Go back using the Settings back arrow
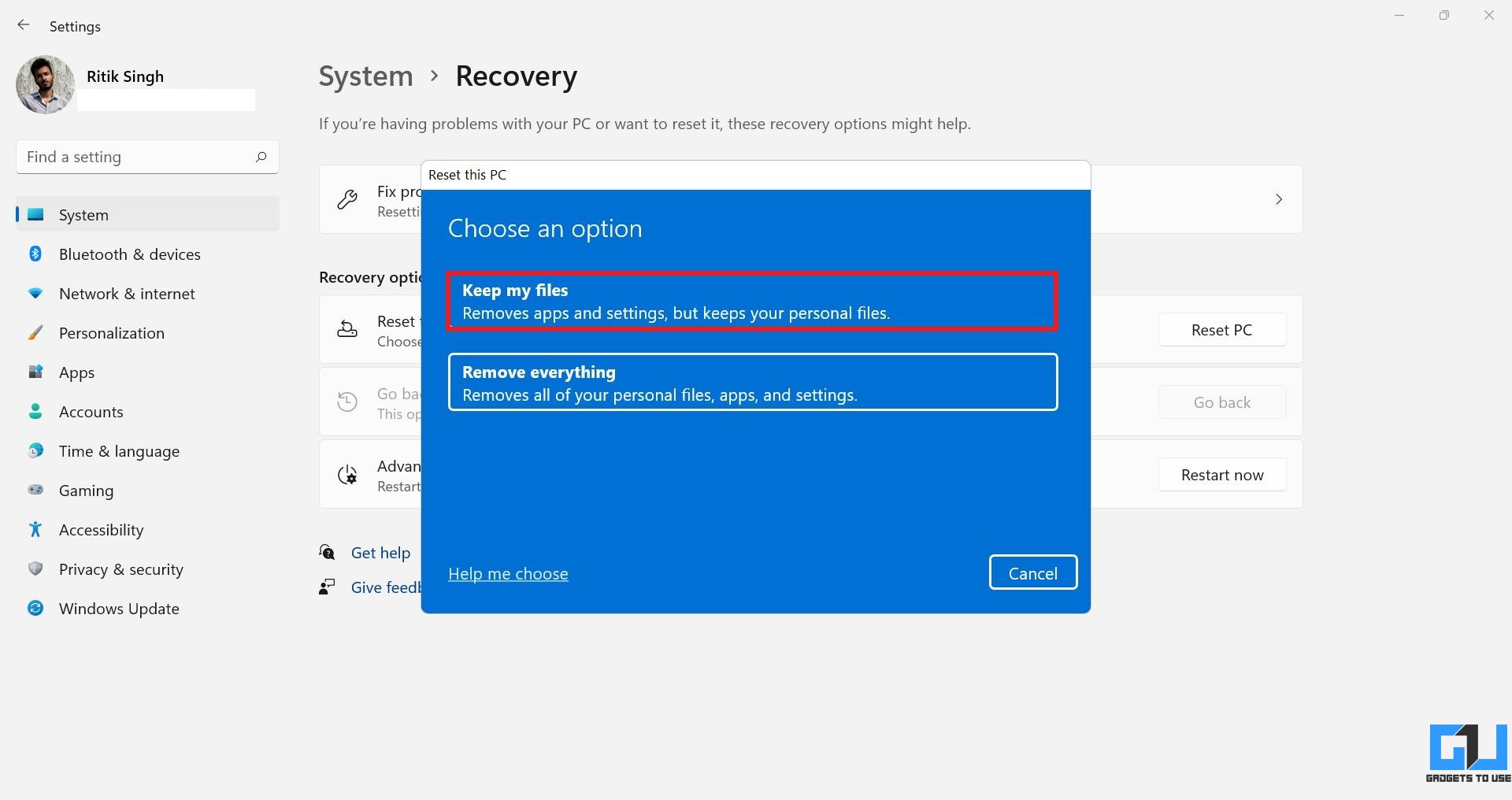1512x800 pixels. (24, 25)
